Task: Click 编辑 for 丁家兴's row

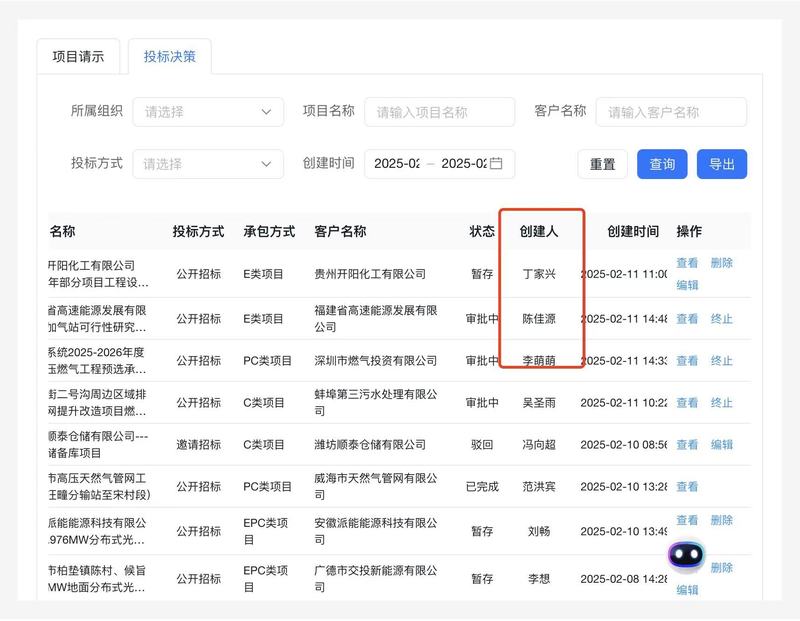Action: coord(687,285)
